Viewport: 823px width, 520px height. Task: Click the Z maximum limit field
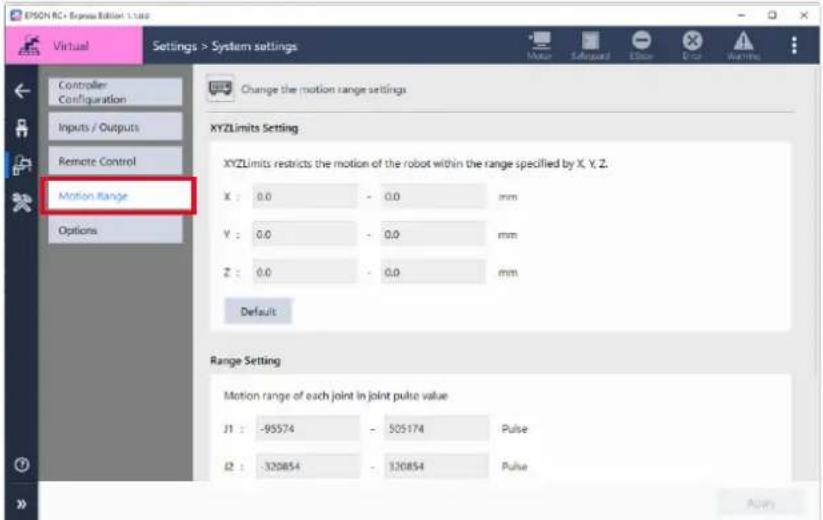pos(433,272)
